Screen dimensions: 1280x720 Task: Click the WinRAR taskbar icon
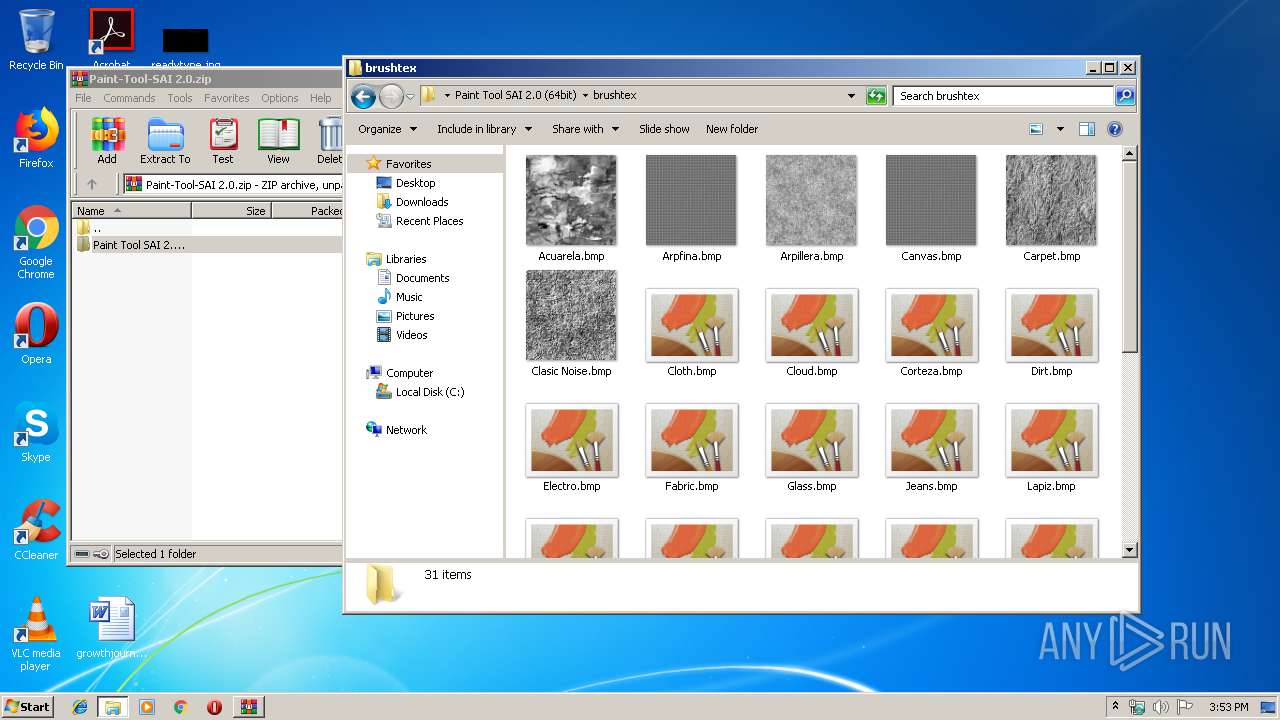pyautogui.click(x=248, y=707)
